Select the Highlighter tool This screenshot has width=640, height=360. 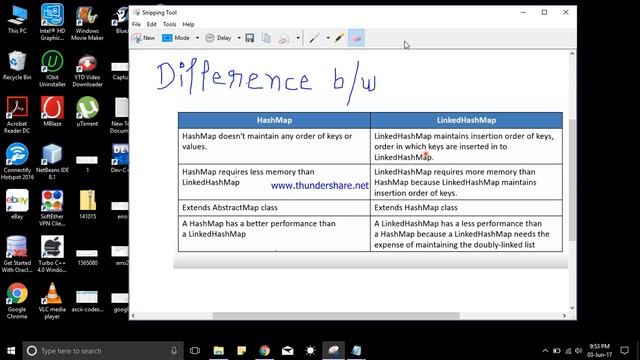[x=339, y=38]
